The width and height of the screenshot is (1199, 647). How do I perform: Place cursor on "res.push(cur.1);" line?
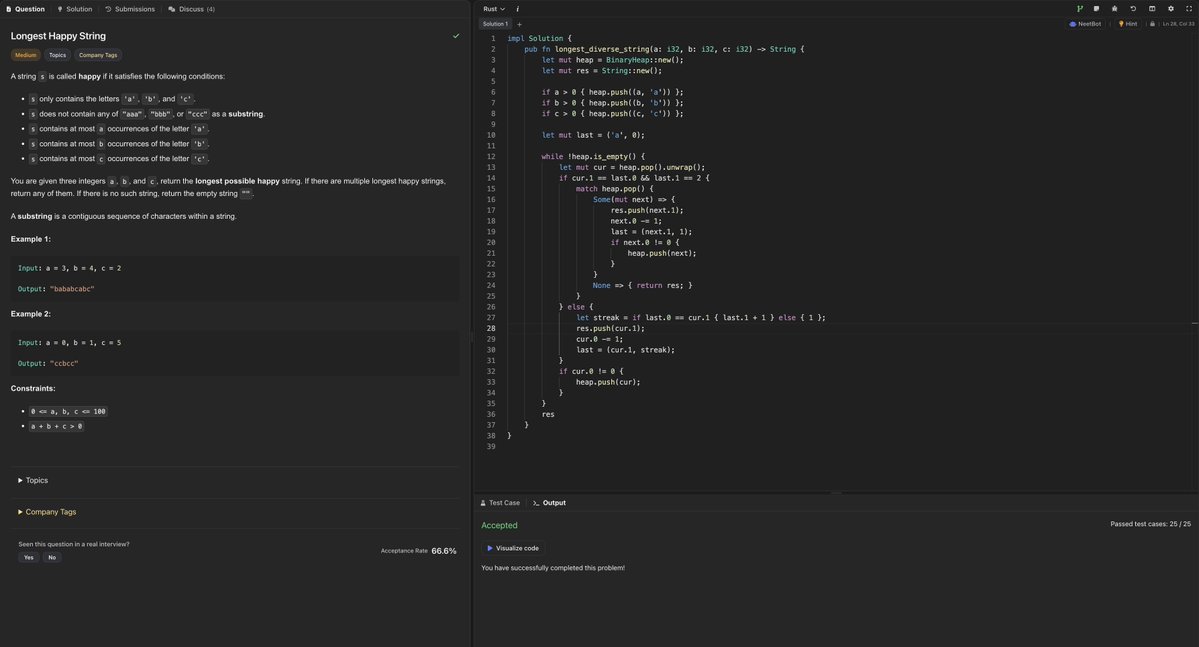610,328
